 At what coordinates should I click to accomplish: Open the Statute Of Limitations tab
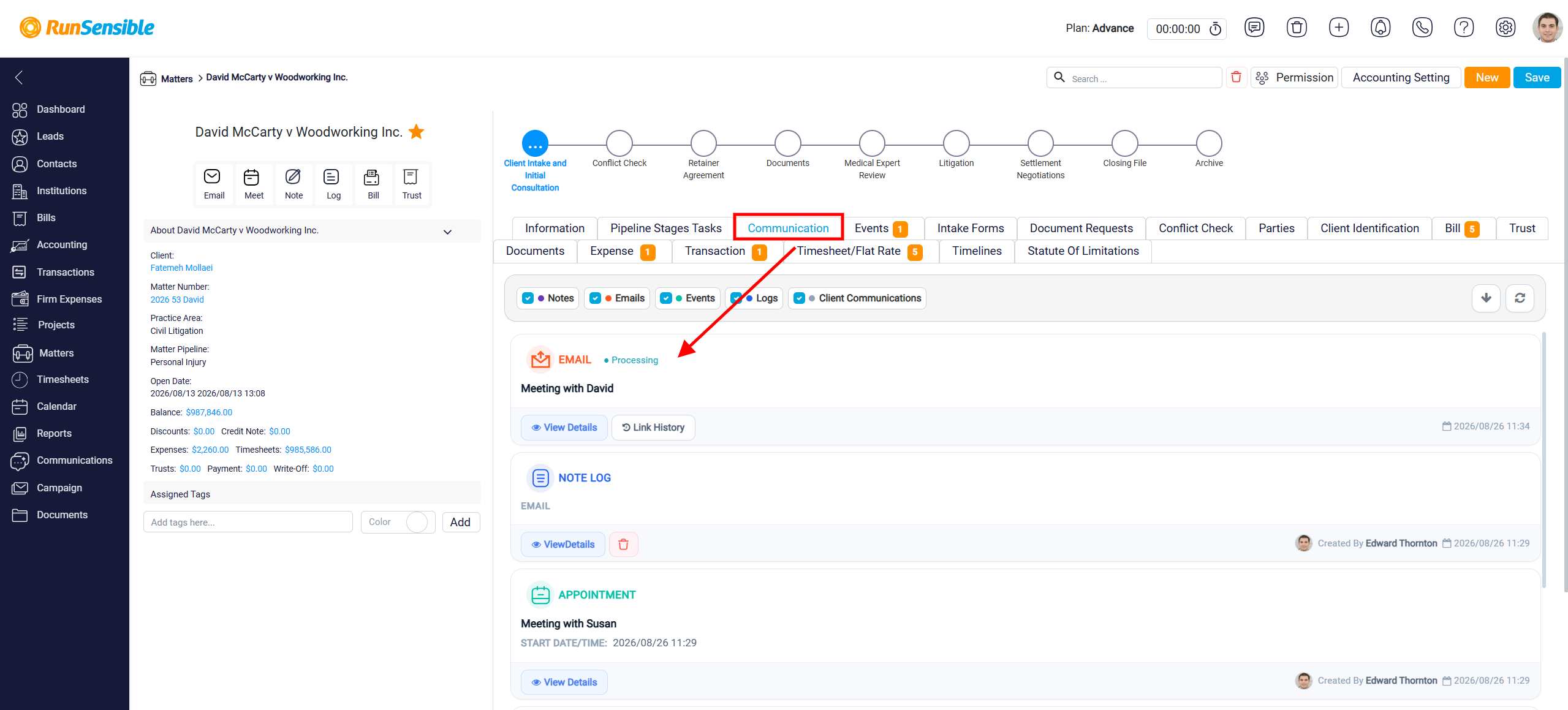[x=1083, y=251]
